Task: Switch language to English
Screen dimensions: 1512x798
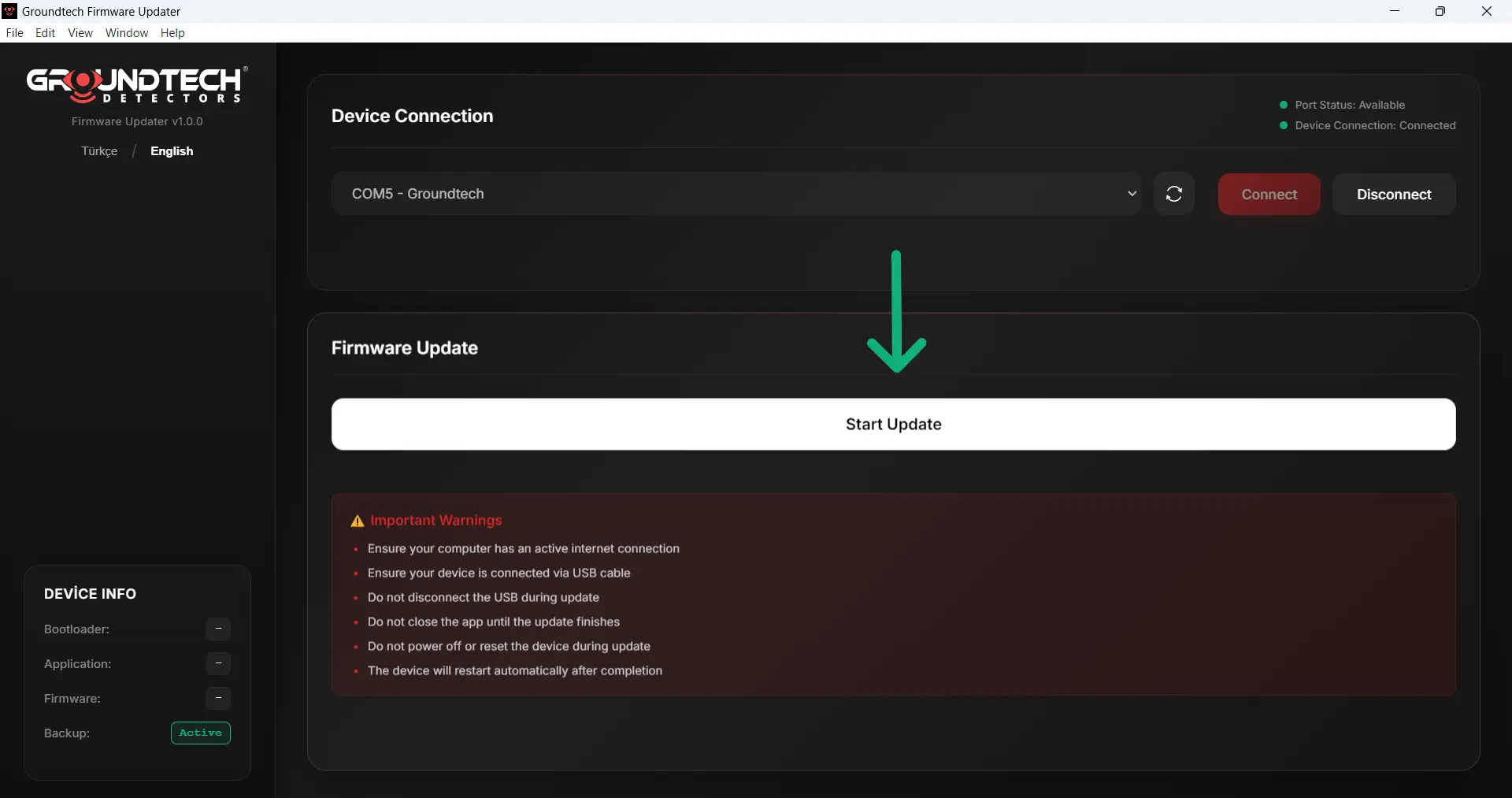Action: pyautogui.click(x=172, y=151)
